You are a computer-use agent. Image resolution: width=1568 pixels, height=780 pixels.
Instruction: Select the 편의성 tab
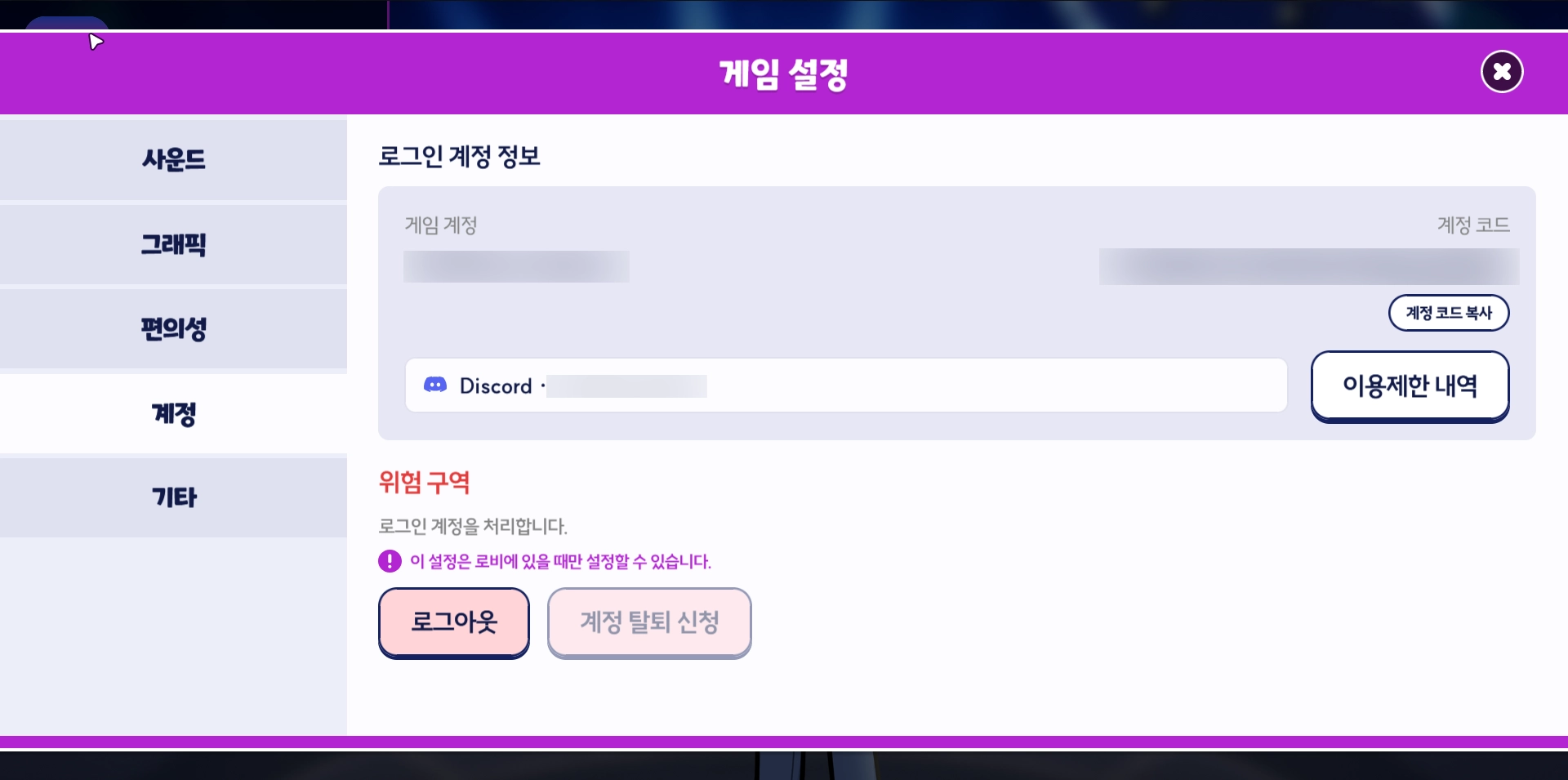click(173, 329)
